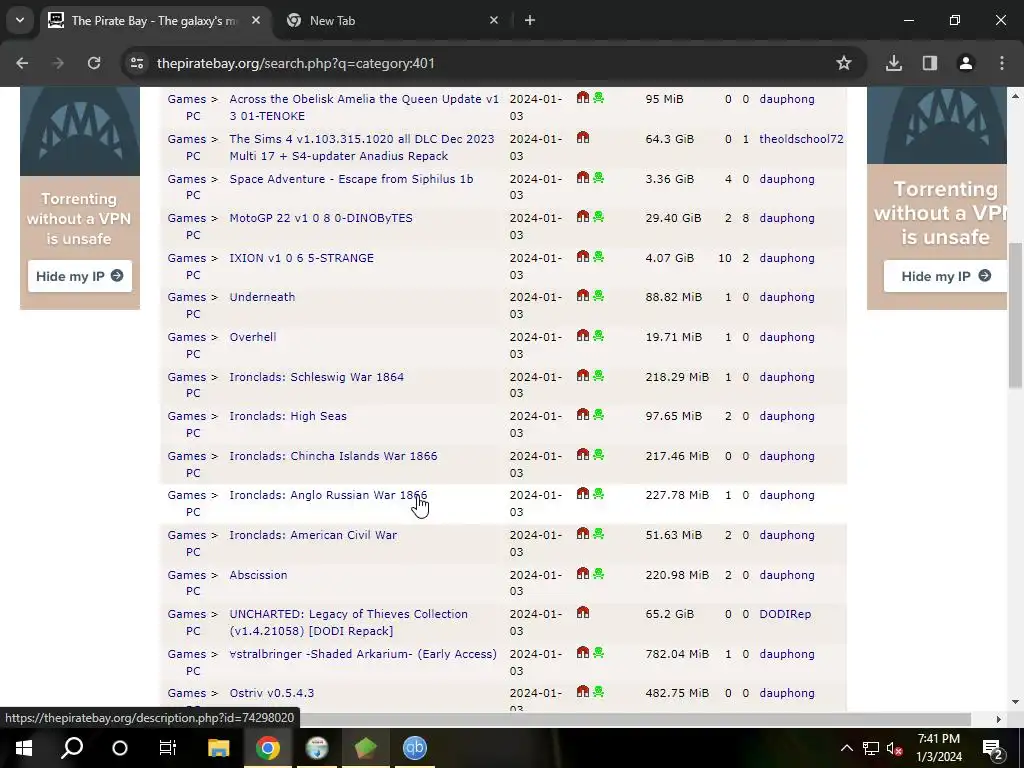Open Space Adventure - Escape from Siphilus 1b

351,179
